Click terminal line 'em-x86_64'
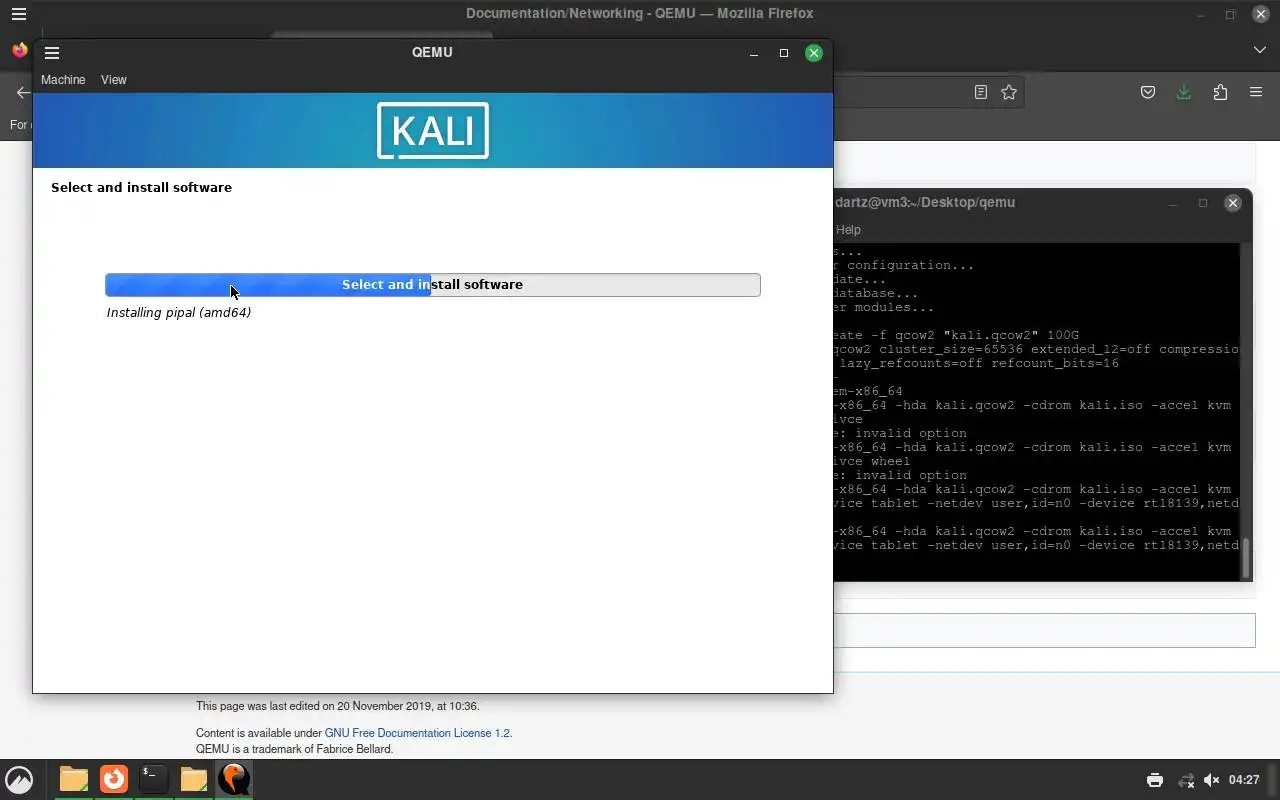This screenshot has width=1280, height=800. coord(868,391)
